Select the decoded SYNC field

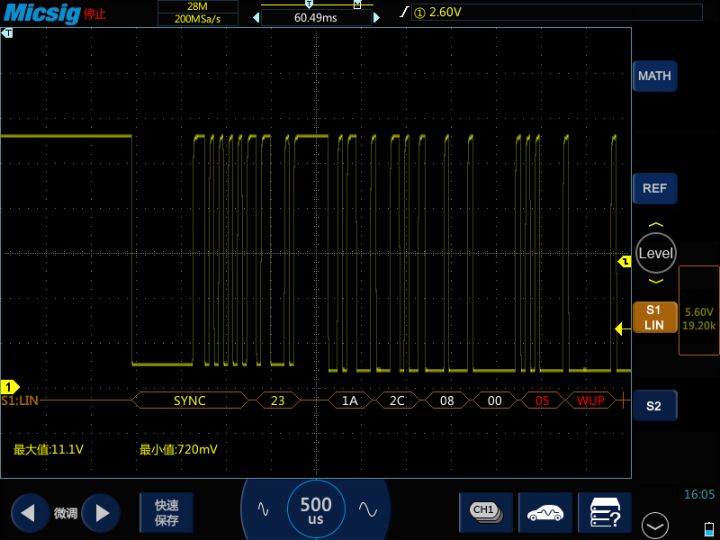[x=190, y=401]
